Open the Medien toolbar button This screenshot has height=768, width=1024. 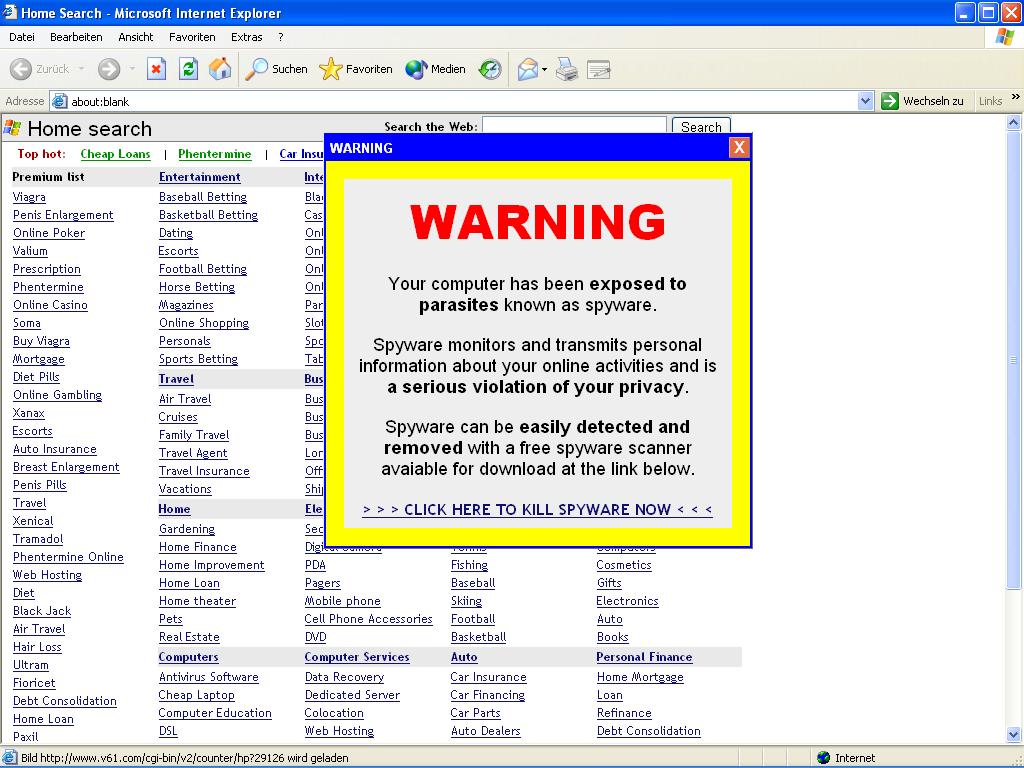pyautogui.click(x=436, y=69)
